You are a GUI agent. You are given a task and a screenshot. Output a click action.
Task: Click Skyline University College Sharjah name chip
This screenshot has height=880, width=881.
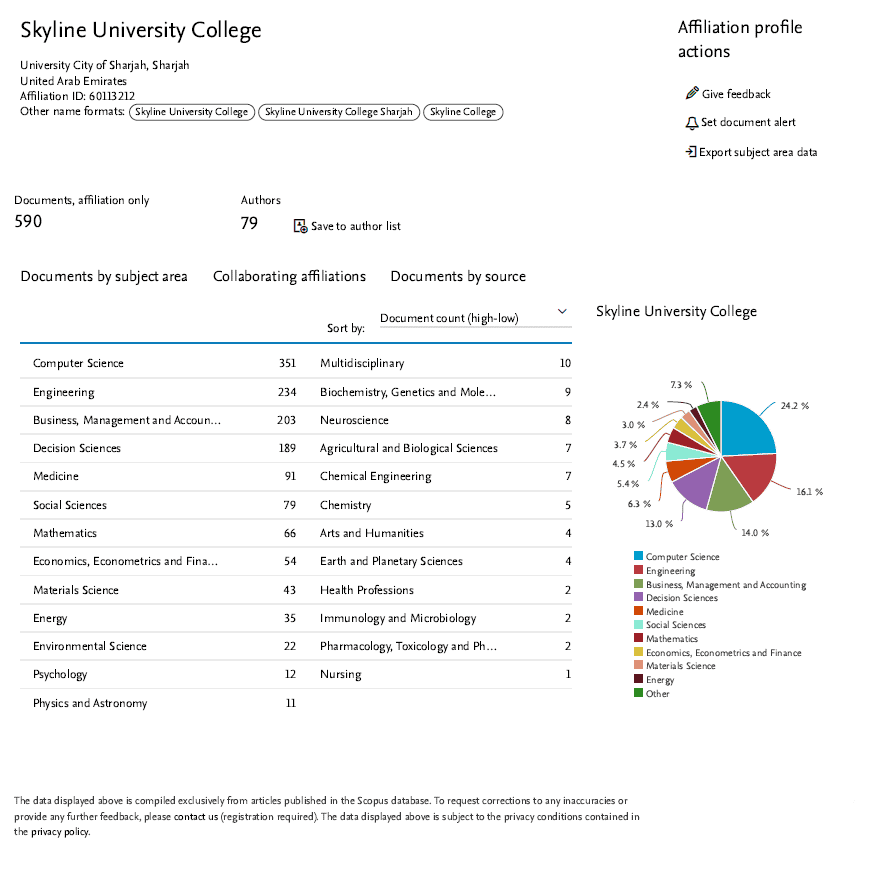coord(339,112)
